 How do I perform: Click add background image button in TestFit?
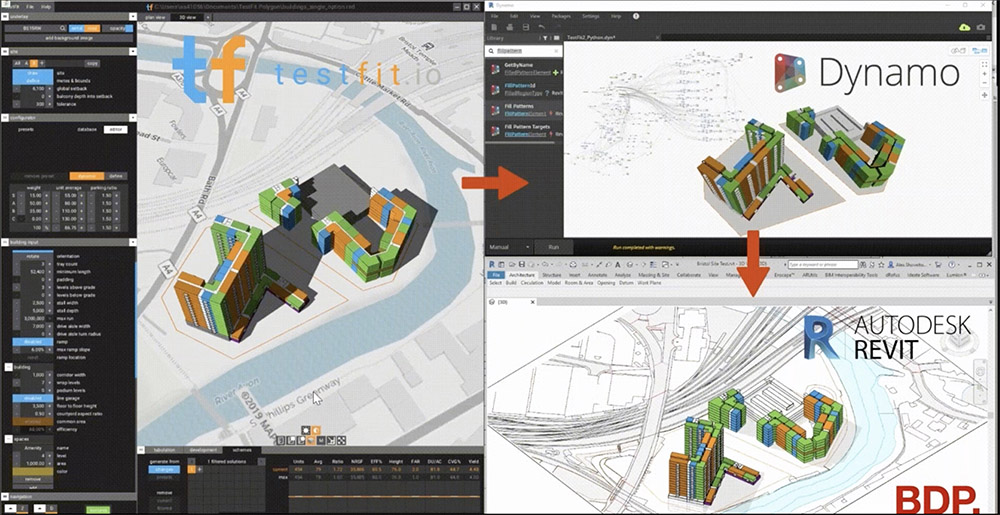pyautogui.click(x=67, y=38)
